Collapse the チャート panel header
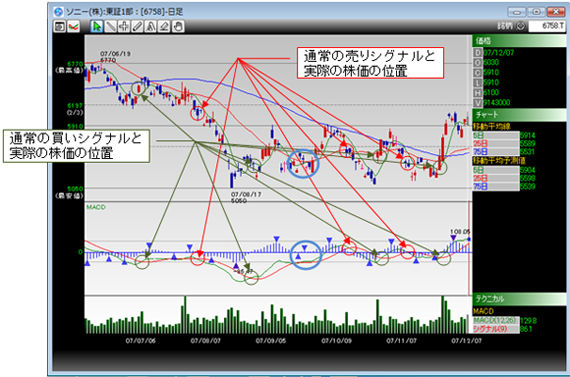This screenshot has width=570, height=377. 519,115
